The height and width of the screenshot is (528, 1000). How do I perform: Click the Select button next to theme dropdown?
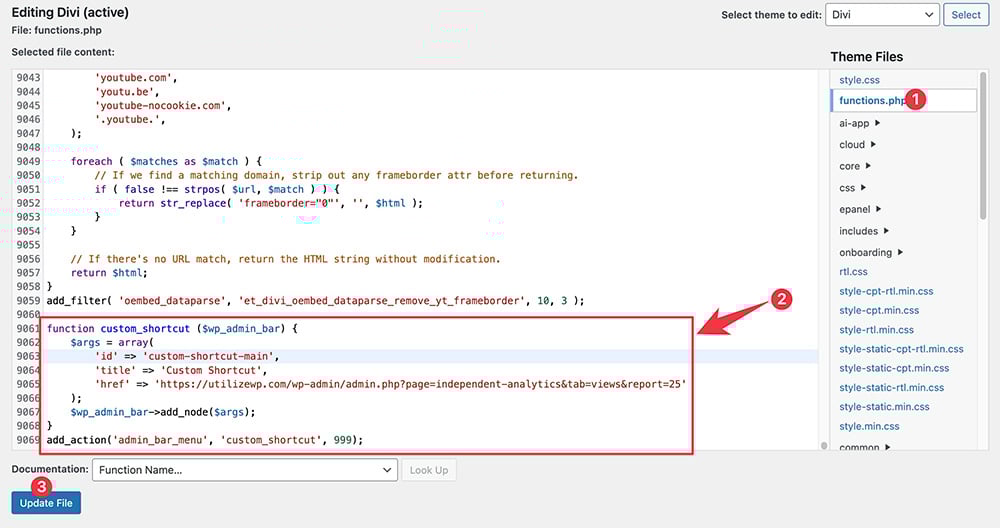tap(966, 15)
